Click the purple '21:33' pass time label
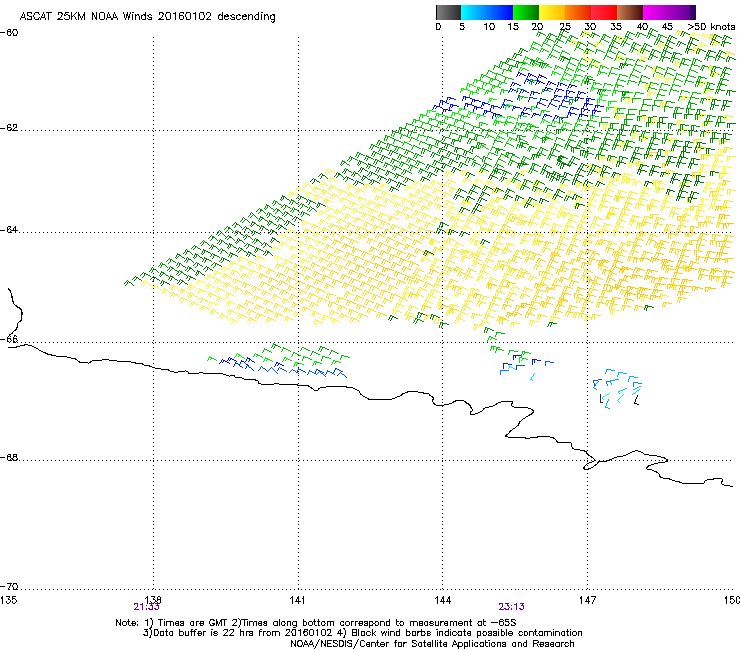740x650 pixels. pos(146,607)
